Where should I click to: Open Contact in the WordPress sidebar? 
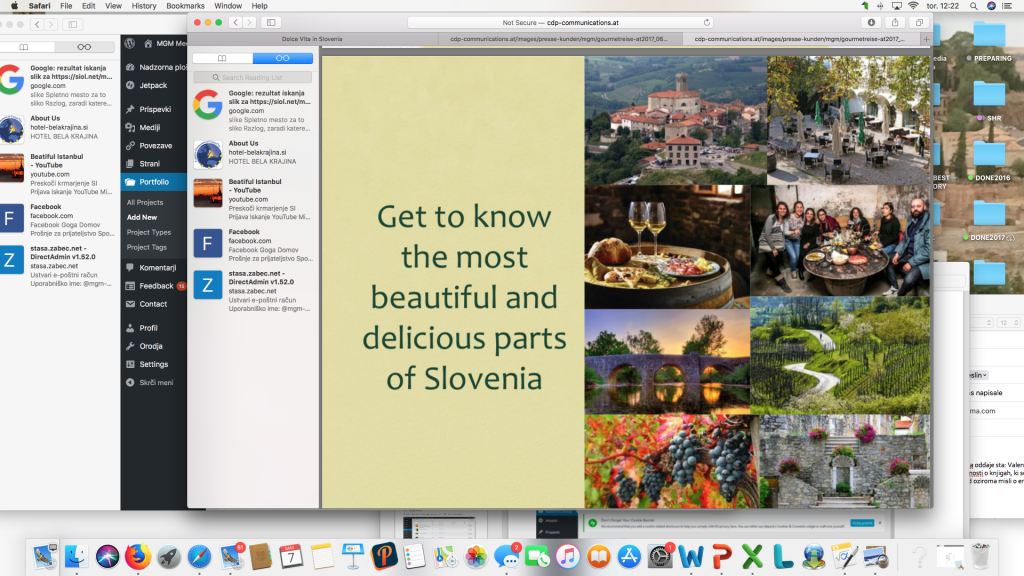[153, 304]
